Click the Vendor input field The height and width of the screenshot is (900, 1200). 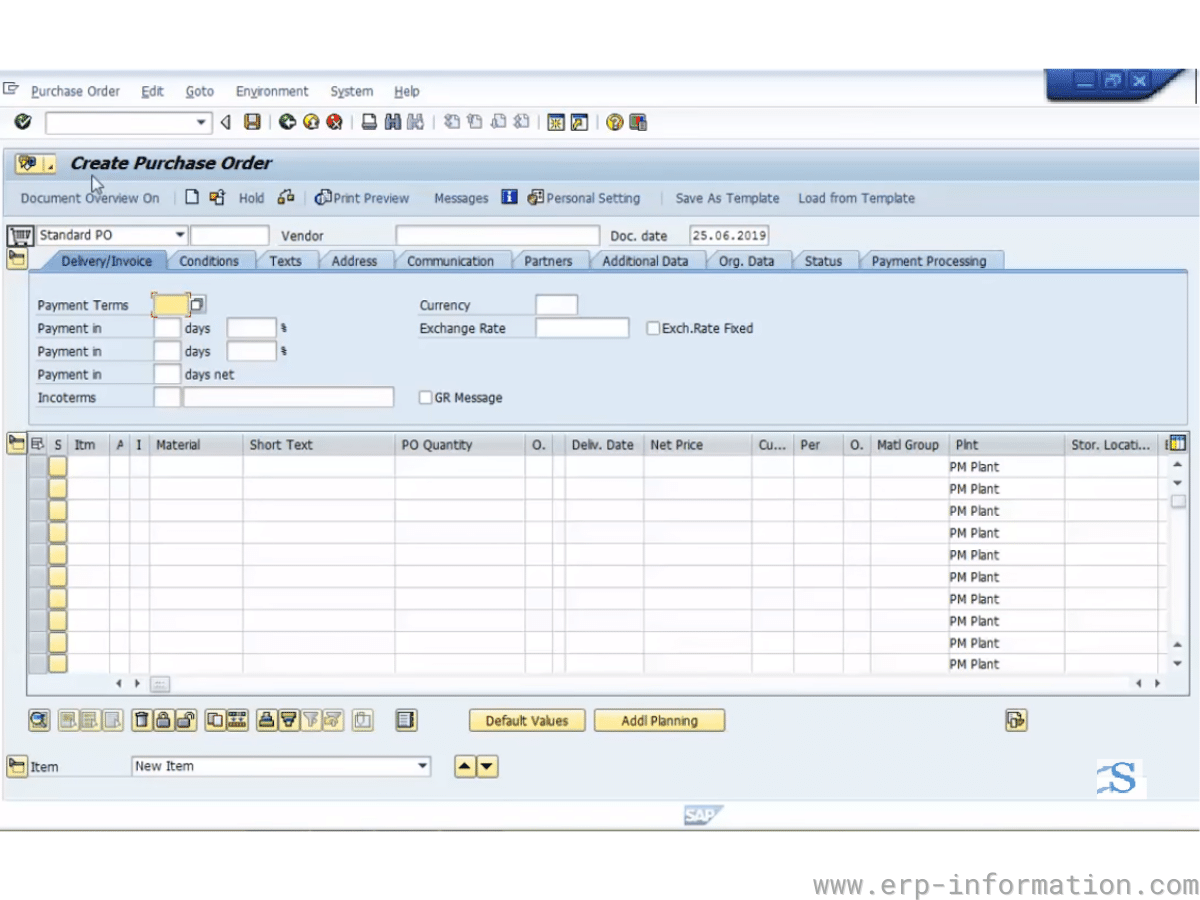(498, 235)
